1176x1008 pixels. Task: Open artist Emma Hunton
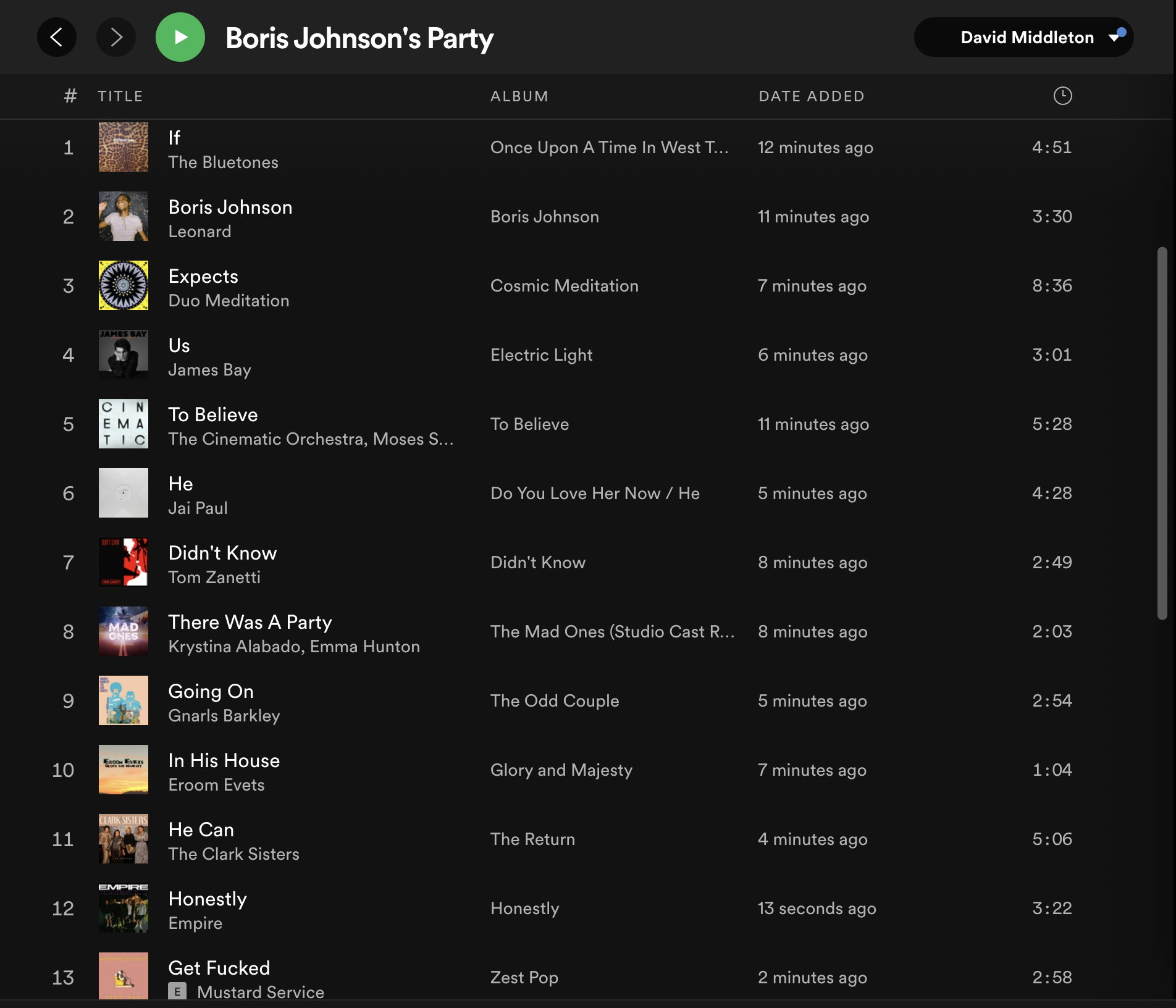365,647
